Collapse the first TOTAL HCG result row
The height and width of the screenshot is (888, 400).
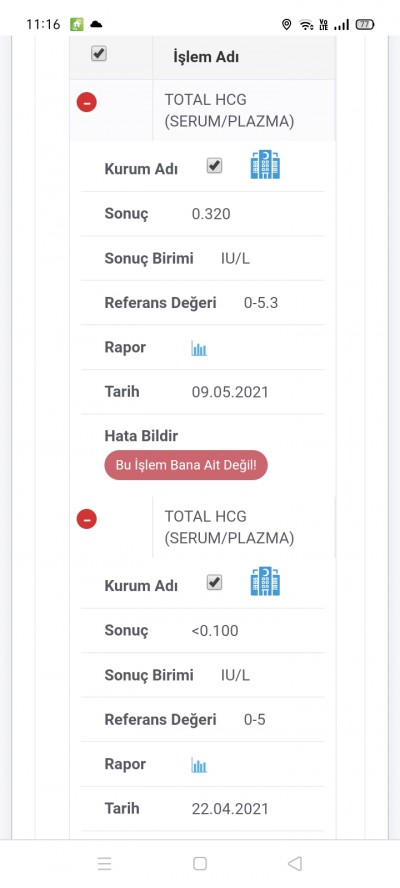[x=87, y=103]
